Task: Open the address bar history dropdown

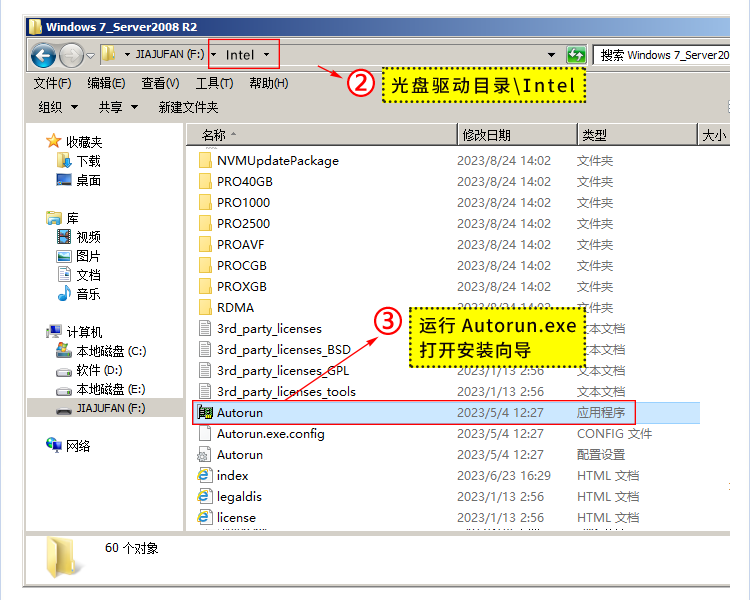Action: click(551, 55)
